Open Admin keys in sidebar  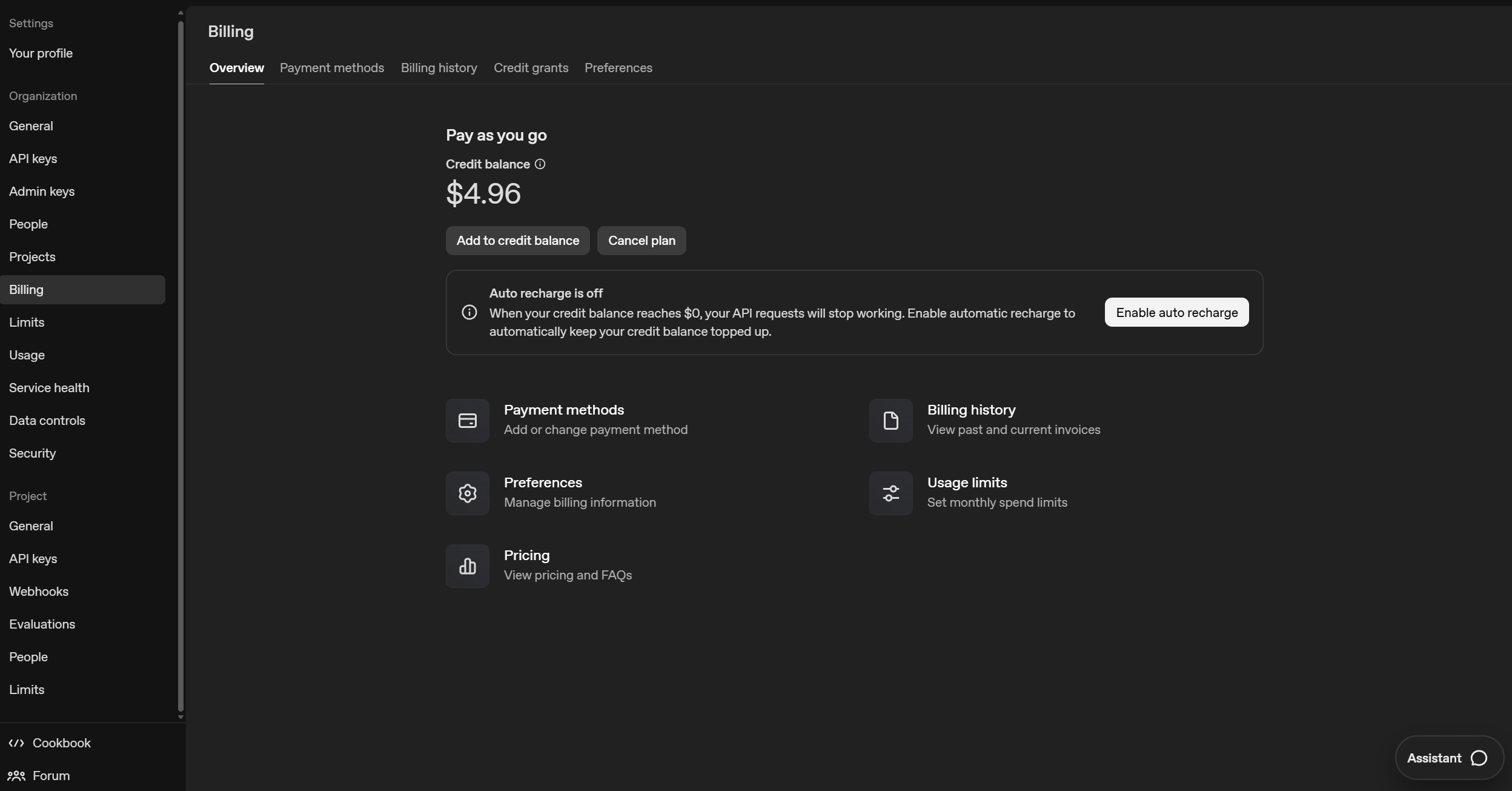click(42, 192)
